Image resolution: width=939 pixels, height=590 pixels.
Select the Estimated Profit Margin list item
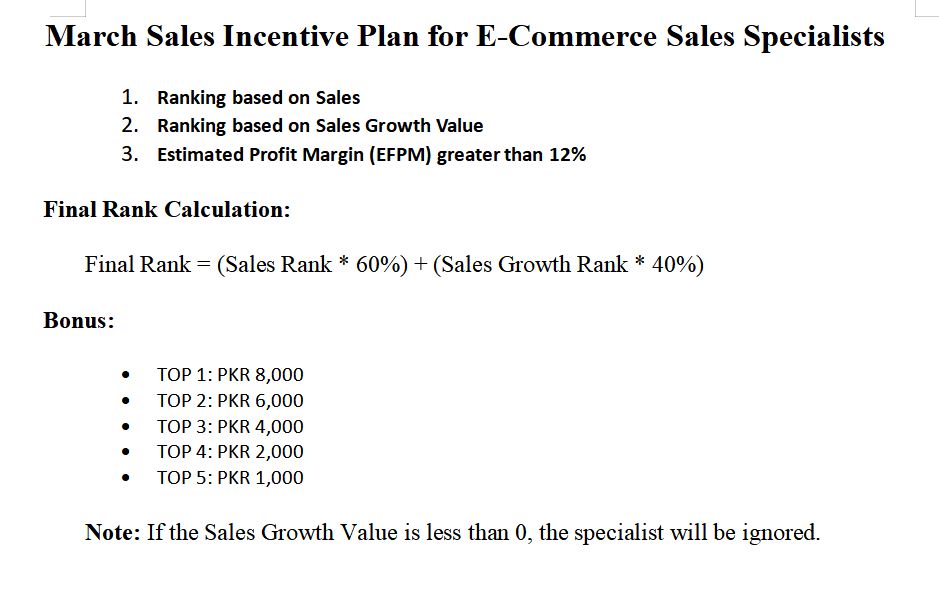371,155
